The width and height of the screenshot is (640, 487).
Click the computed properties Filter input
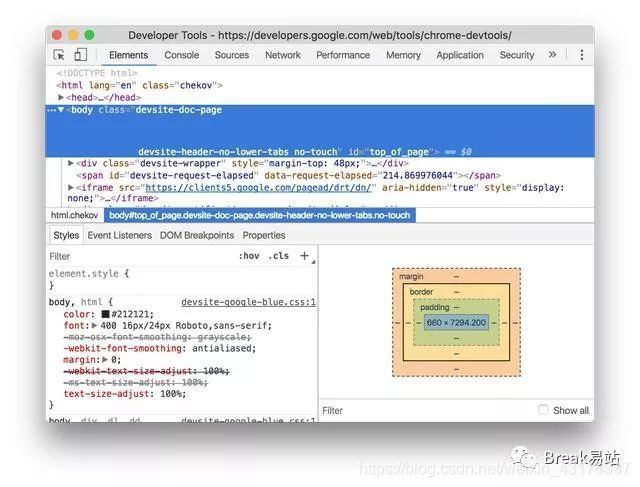click(x=427, y=410)
